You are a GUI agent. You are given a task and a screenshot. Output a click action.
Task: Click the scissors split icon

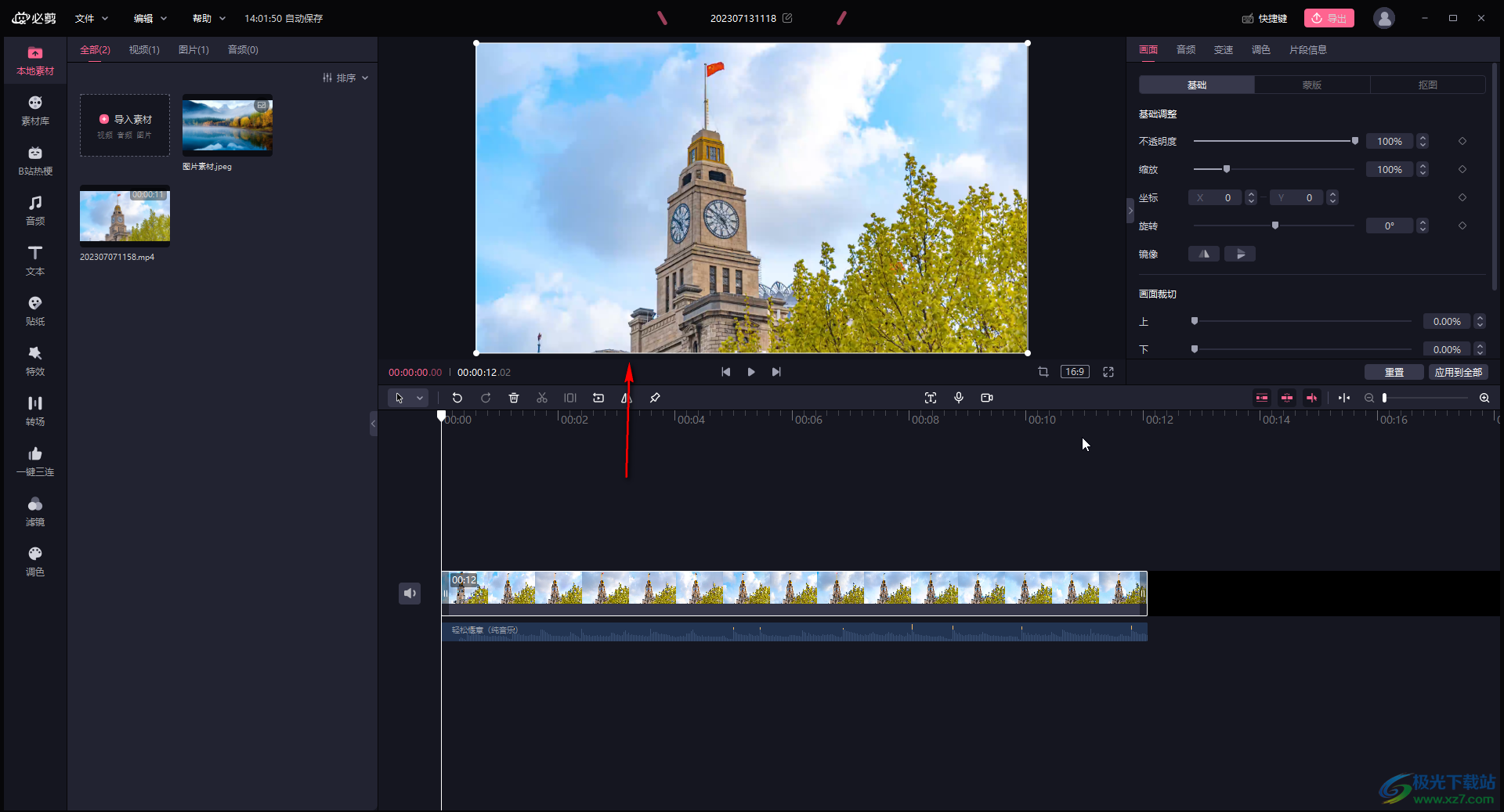pyautogui.click(x=542, y=398)
